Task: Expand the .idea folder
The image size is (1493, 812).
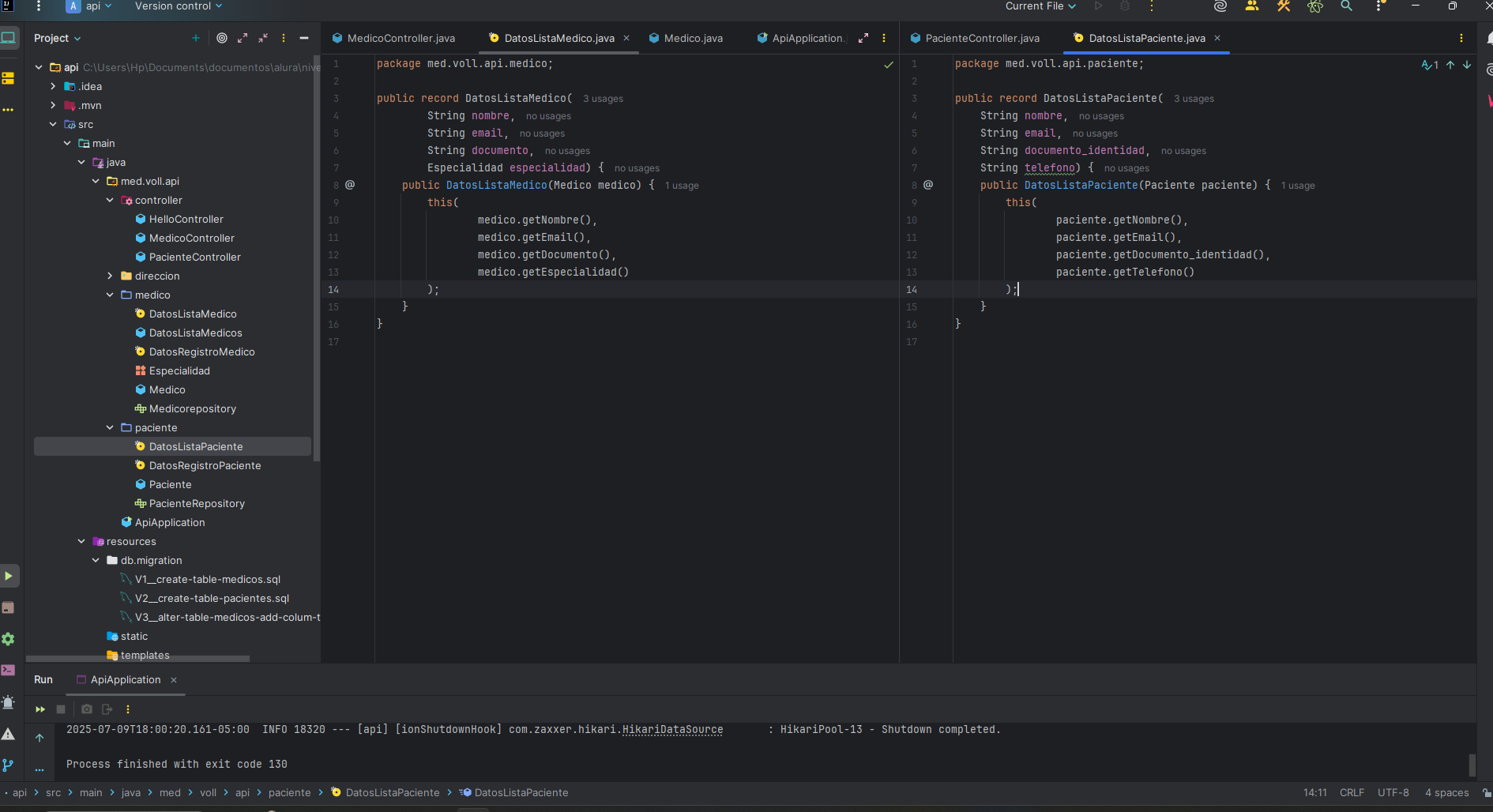Action: [53, 86]
